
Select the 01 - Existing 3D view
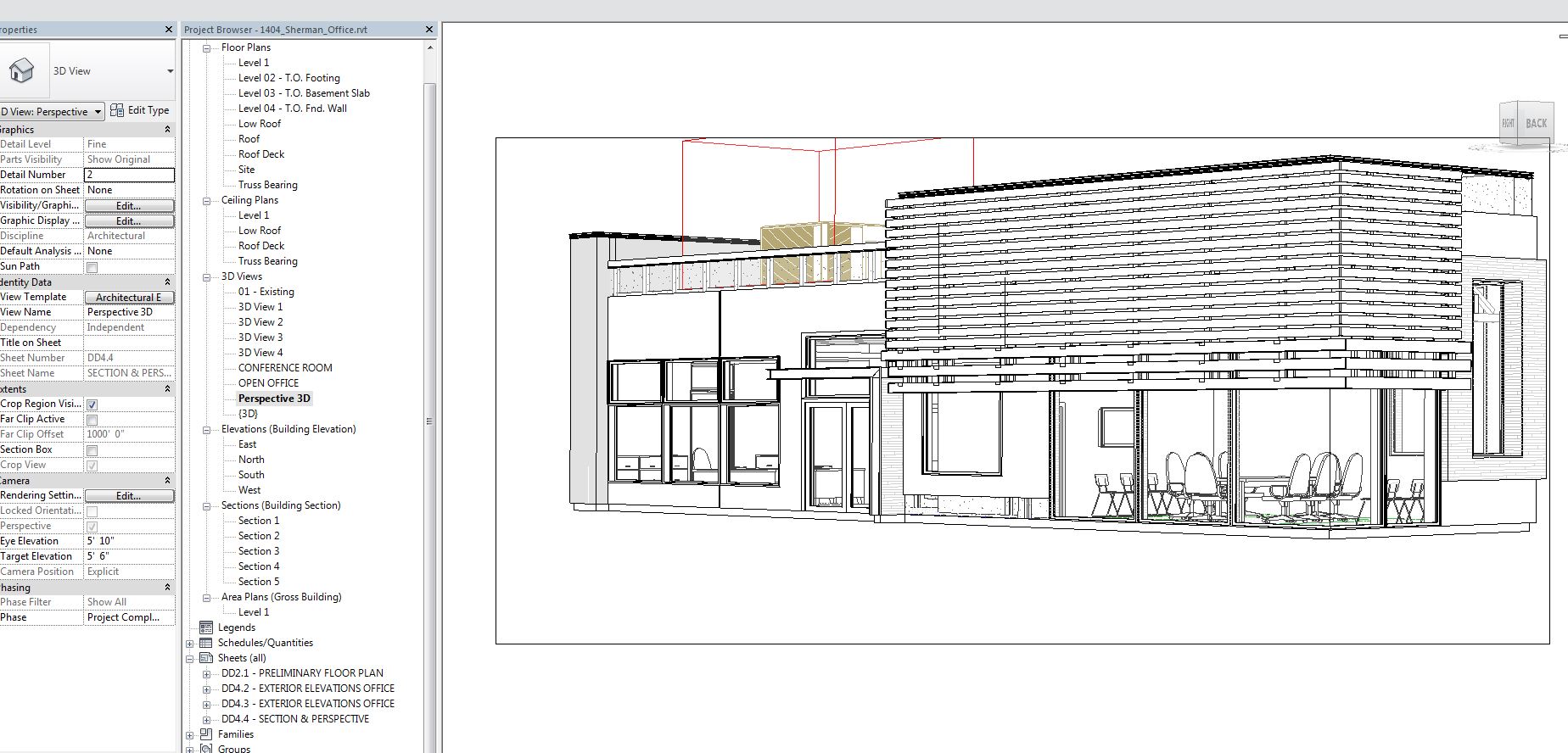(266, 292)
